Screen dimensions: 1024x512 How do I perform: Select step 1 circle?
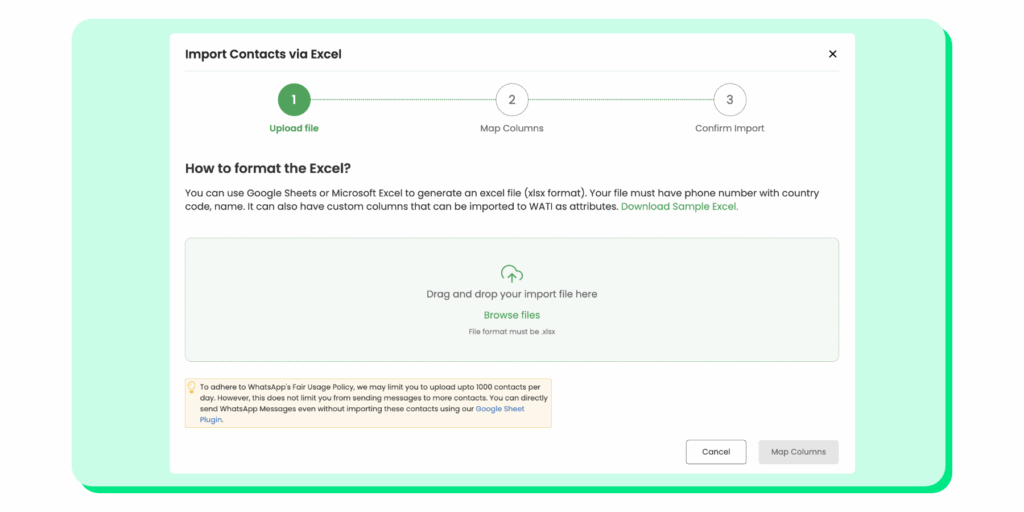click(294, 99)
